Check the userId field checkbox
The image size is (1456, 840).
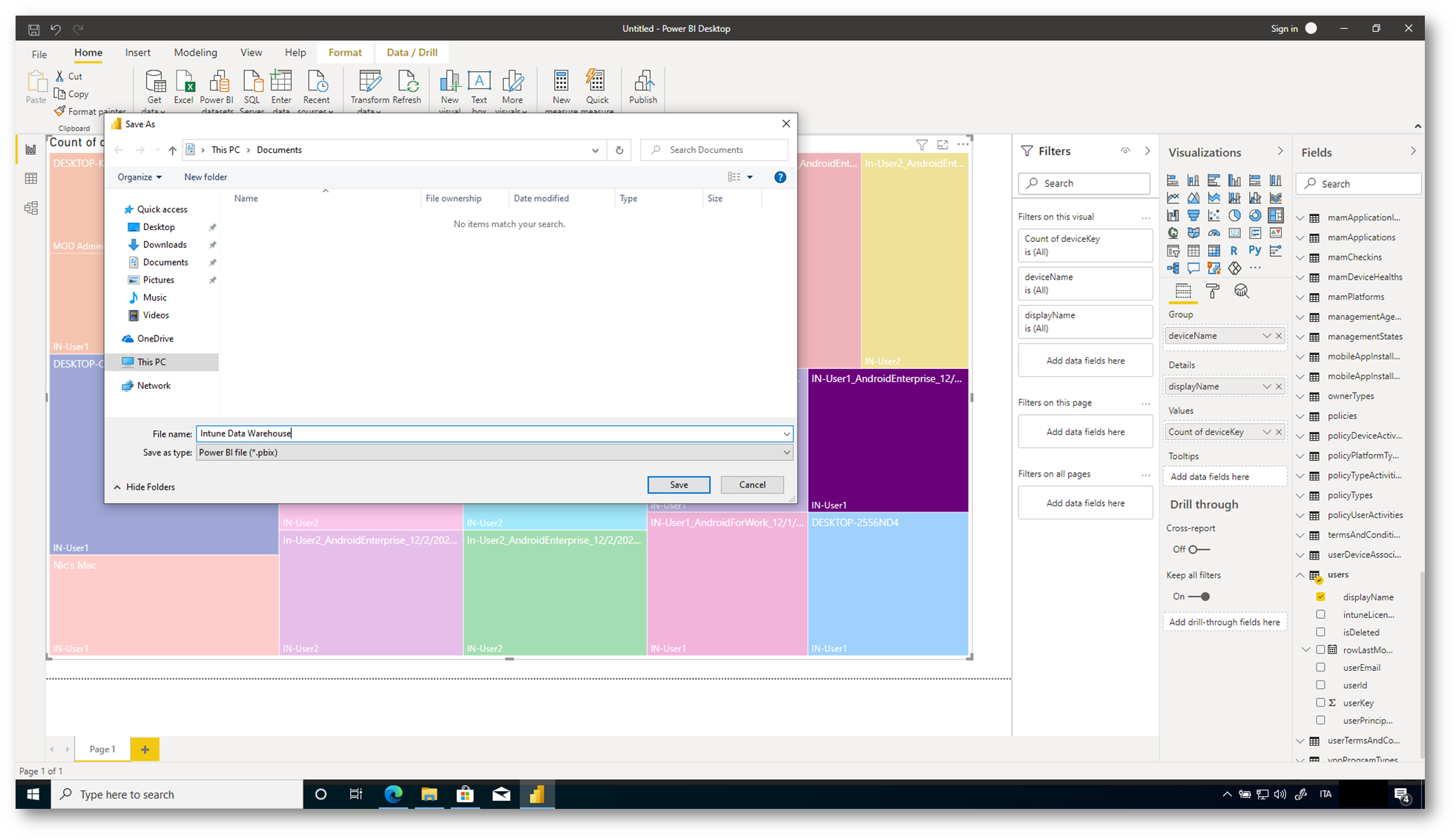pyautogui.click(x=1320, y=685)
